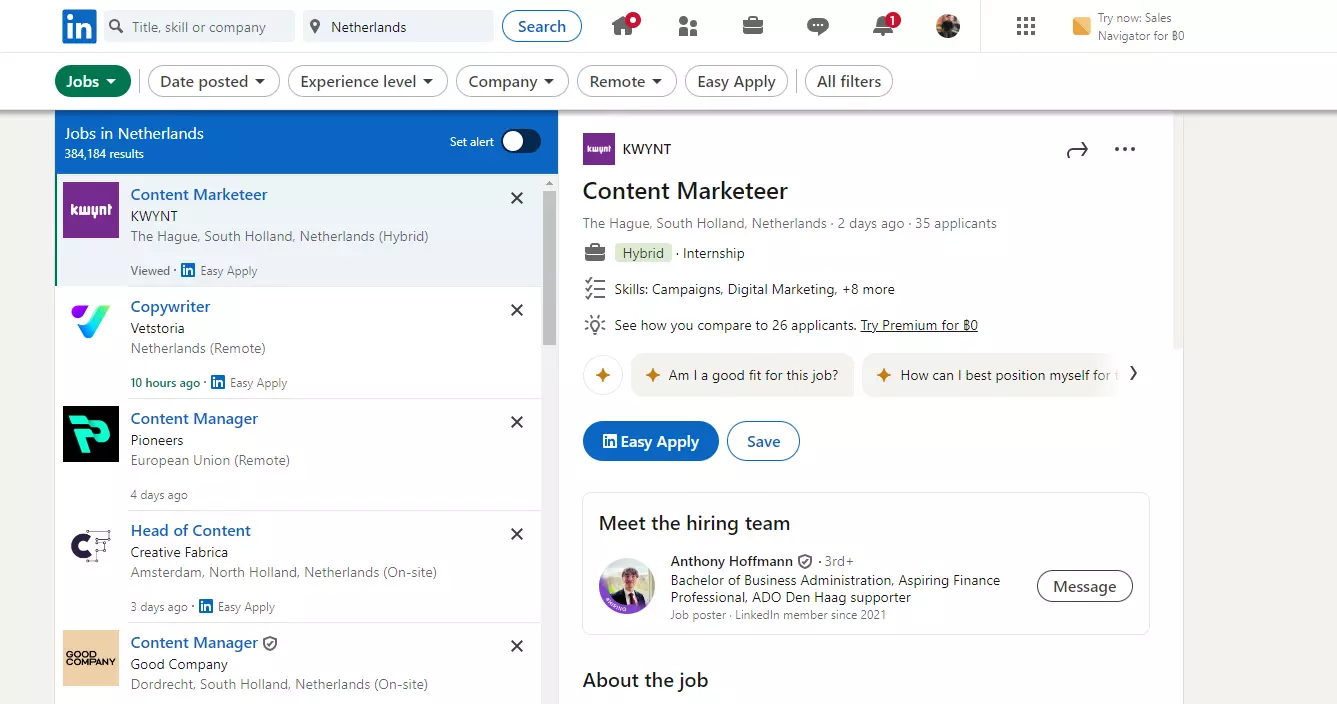Toggle the Set alert switch
The height and width of the screenshot is (704, 1337).
coord(520,142)
